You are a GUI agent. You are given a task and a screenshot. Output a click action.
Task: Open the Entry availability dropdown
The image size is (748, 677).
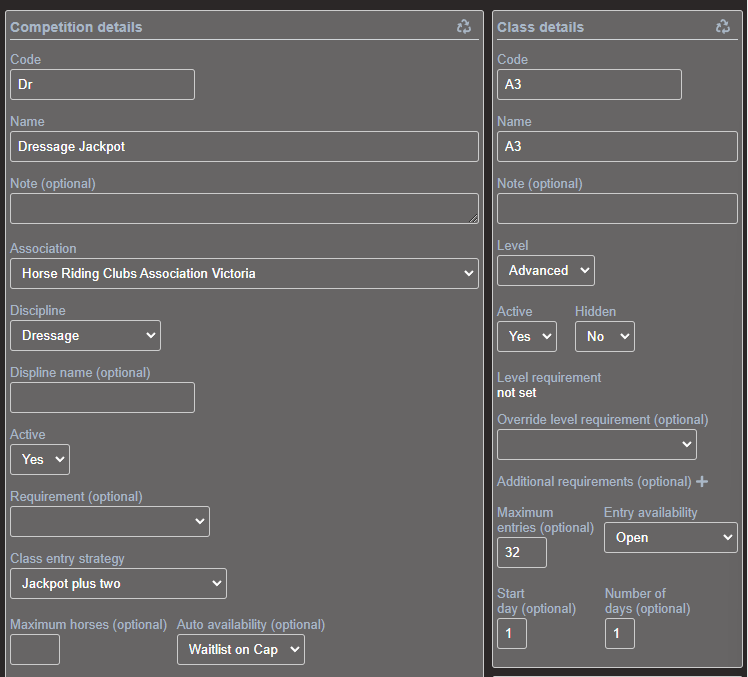point(670,538)
